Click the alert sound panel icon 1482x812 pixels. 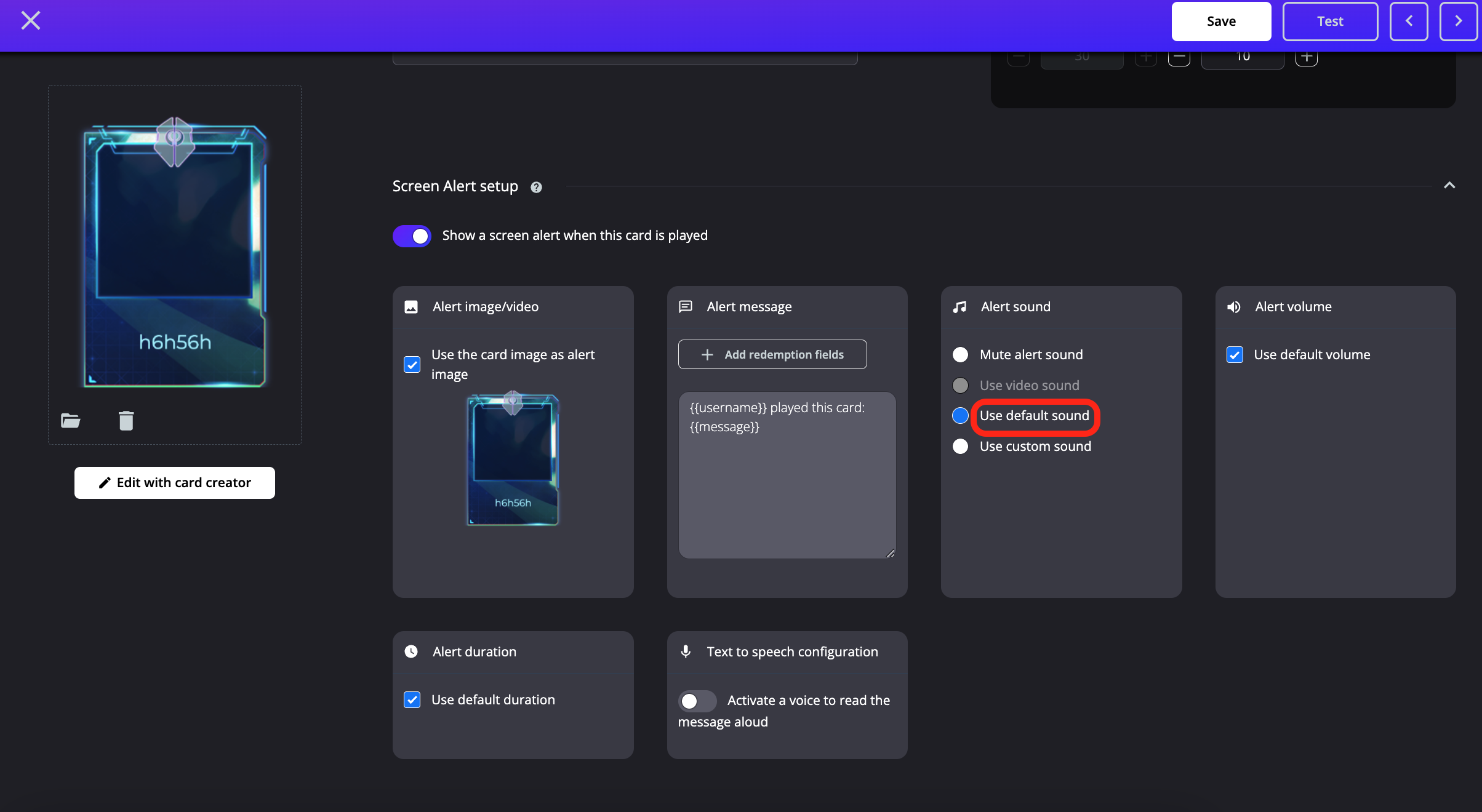(x=960, y=306)
